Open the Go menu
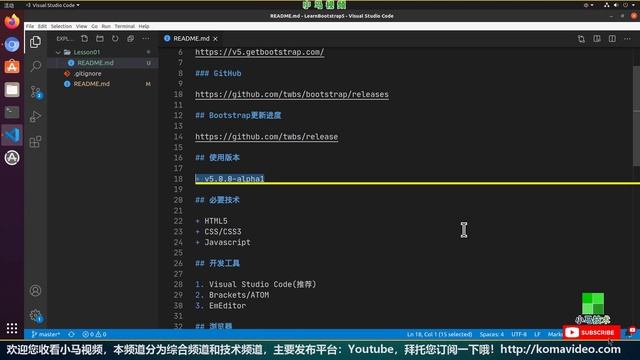Viewport: 640px width, 360px height. 94,26
